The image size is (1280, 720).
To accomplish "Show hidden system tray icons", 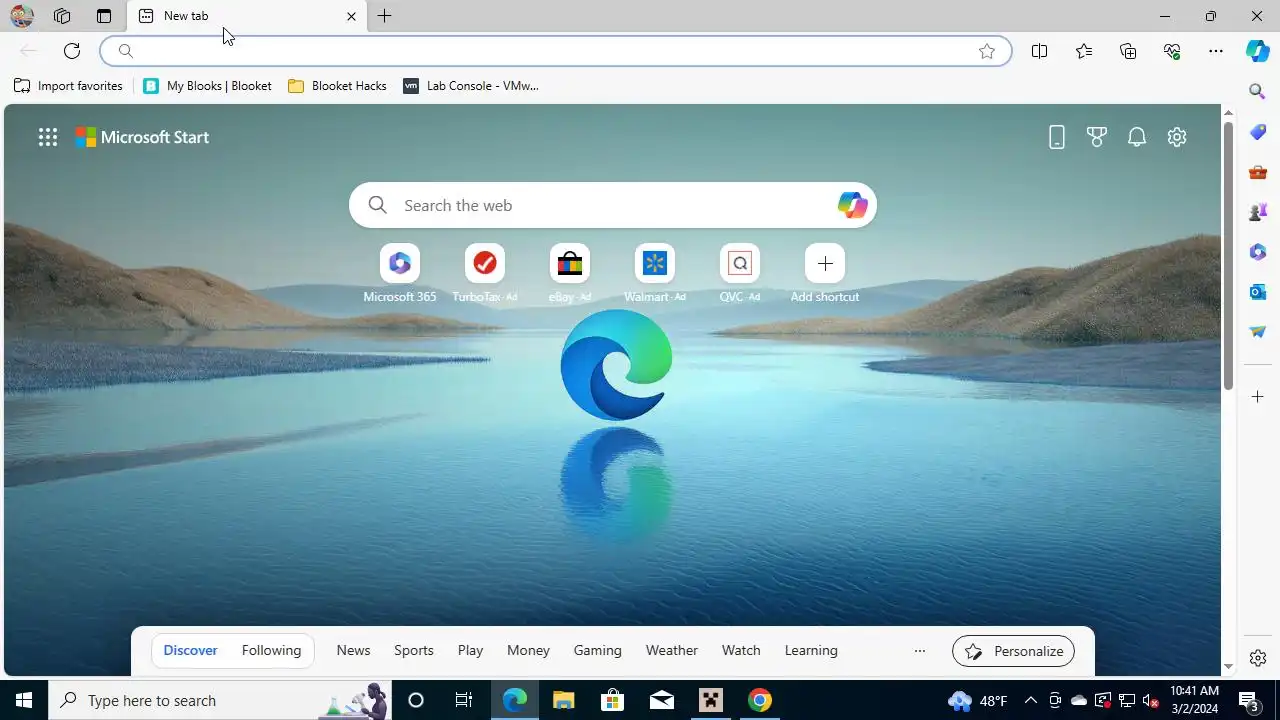I will [x=1031, y=700].
